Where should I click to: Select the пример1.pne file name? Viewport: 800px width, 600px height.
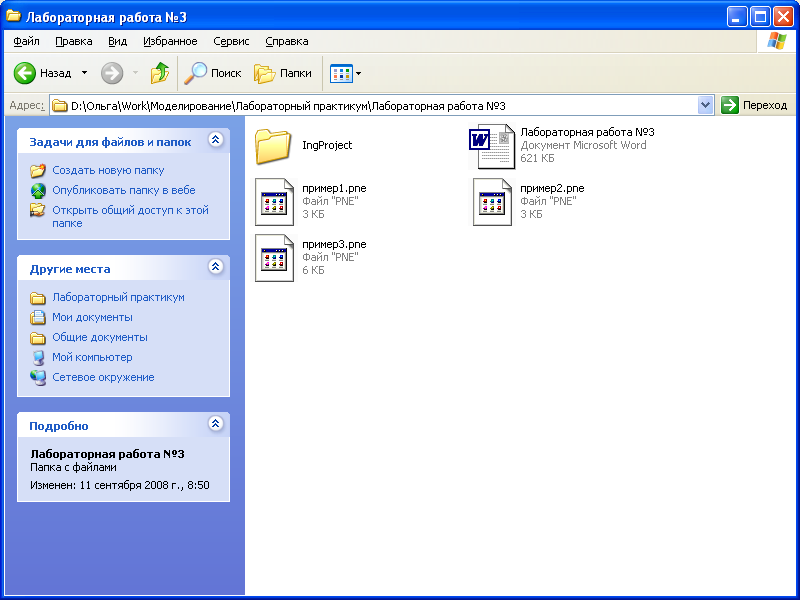coord(334,188)
